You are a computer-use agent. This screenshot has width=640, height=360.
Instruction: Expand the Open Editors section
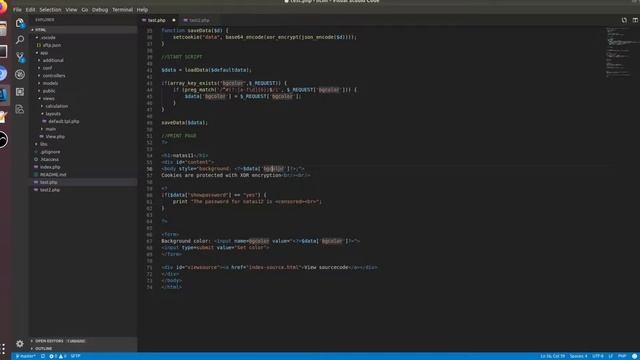[x=49, y=341]
